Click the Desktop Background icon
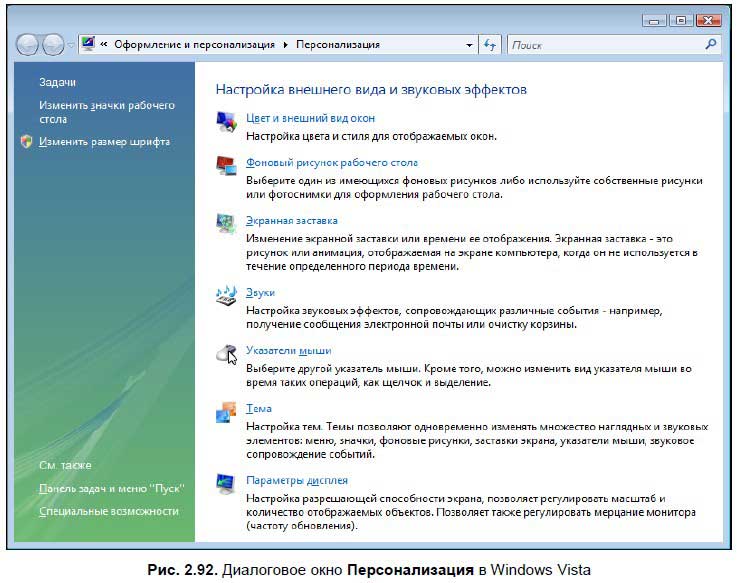739x583 pixels. pos(227,166)
